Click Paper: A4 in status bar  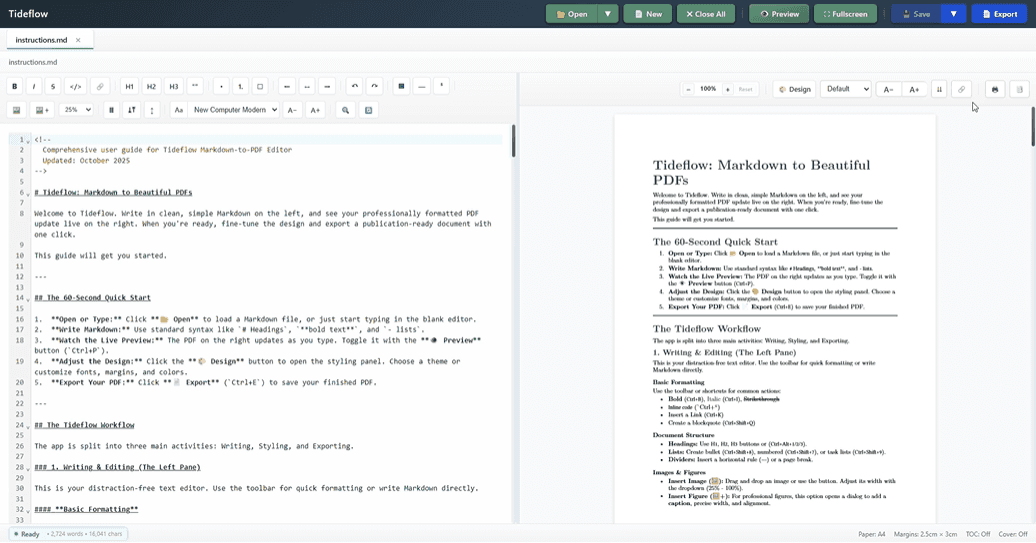pos(872,534)
